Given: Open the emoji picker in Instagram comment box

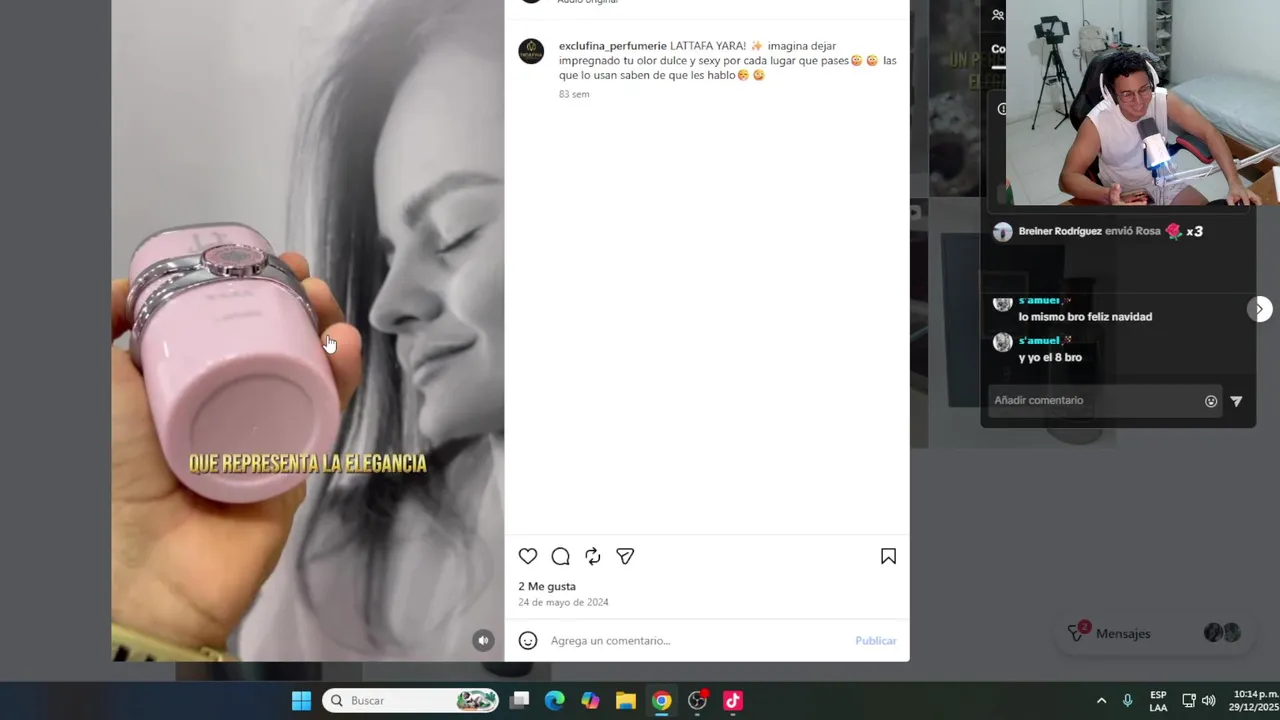Looking at the screenshot, I should click(x=528, y=640).
